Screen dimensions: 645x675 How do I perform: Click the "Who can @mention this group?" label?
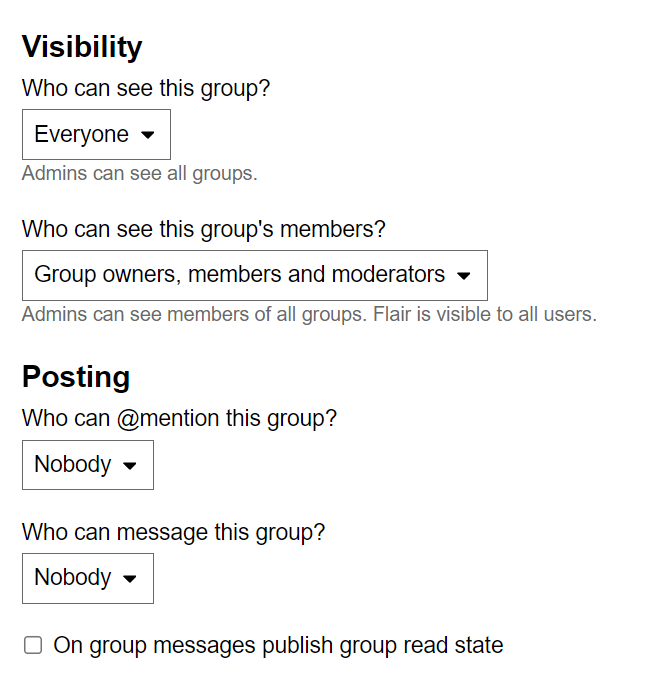tap(179, 418)
